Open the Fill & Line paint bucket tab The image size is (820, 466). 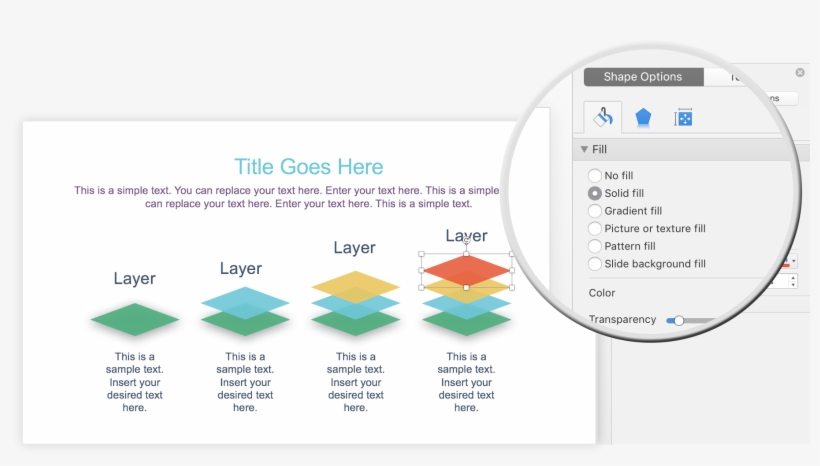click(603, 117)
